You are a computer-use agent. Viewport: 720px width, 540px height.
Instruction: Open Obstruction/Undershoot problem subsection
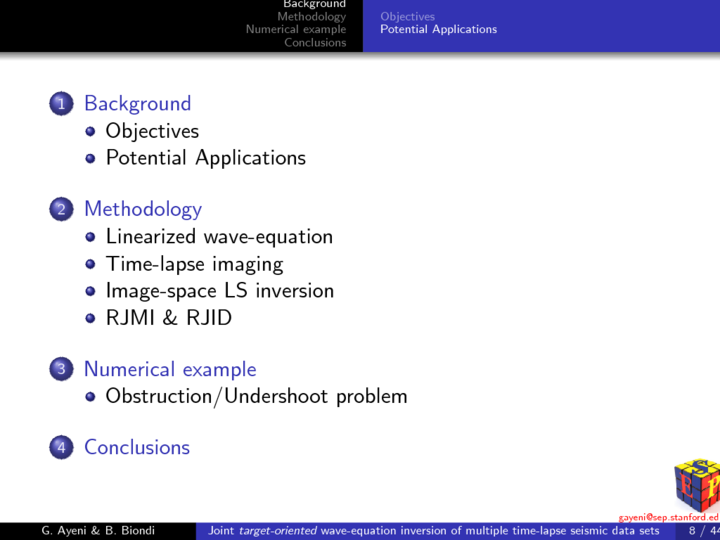256,396
